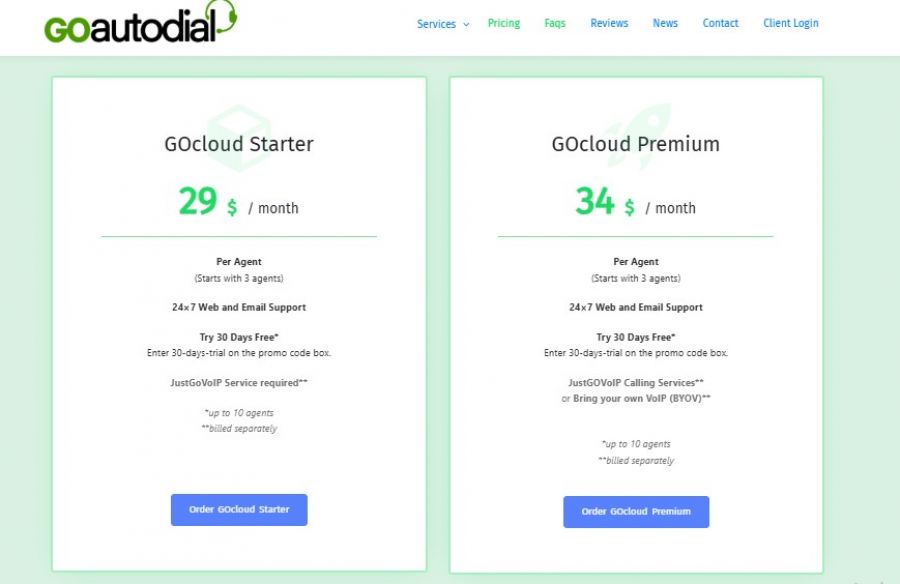Viewport: 900px width, 584px height.
Task: Visit the News section
Action: pos(664,23)
